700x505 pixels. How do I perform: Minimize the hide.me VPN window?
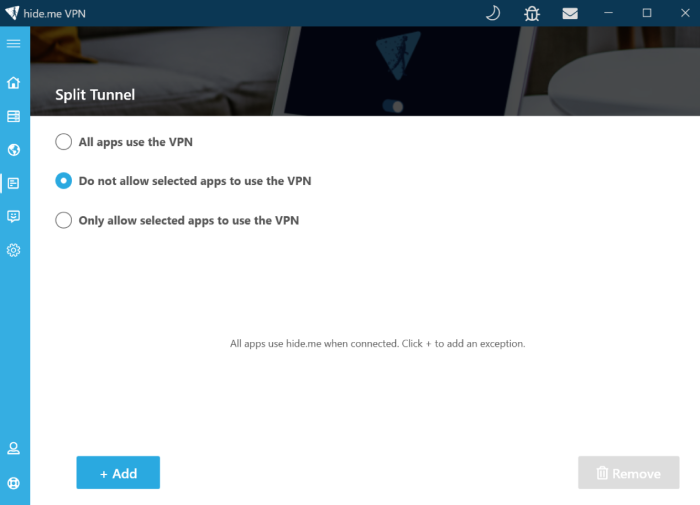click(608, 13)
